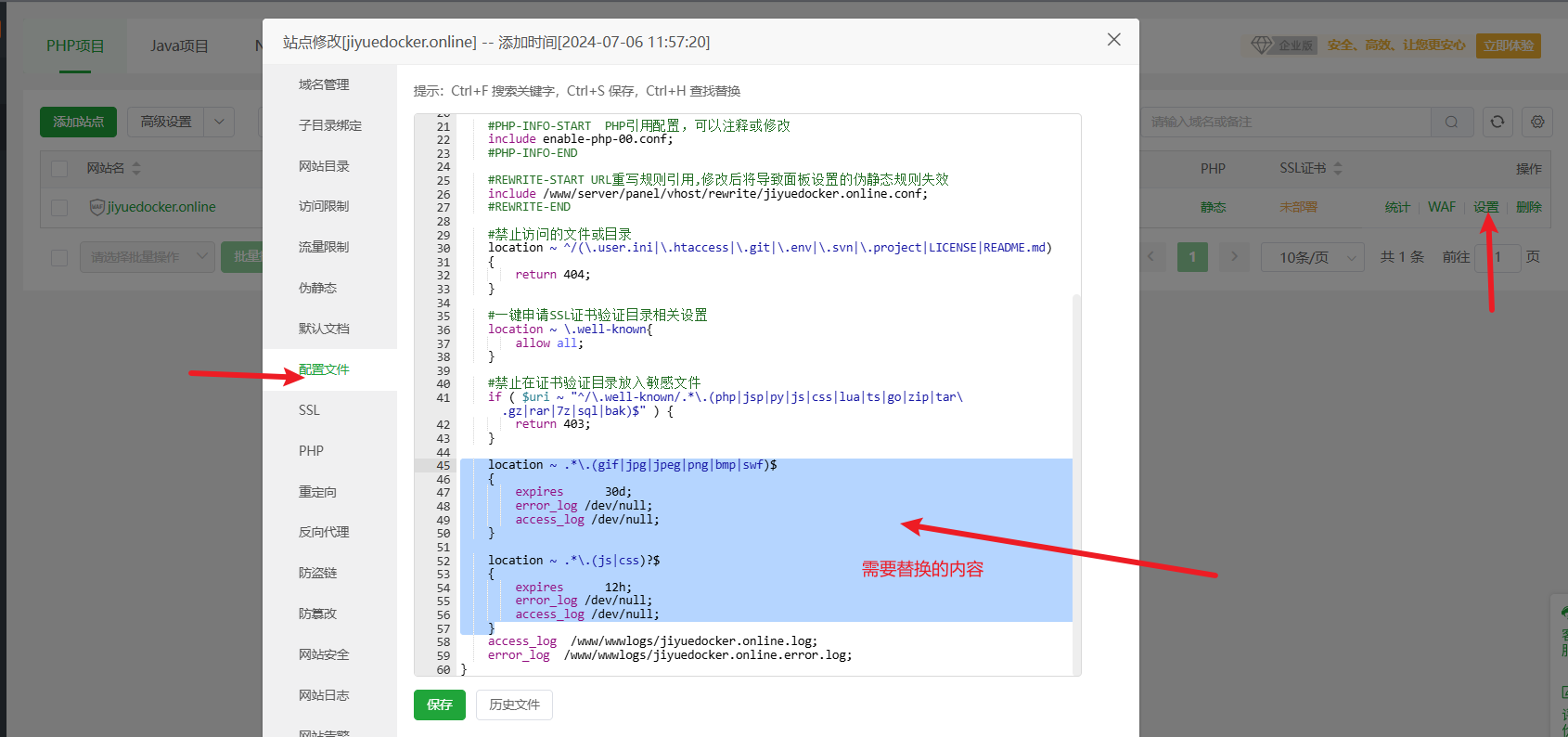Click line number 45 in editor gutter
This screenshot has height=737, width=1568.
tap(443, 465)
